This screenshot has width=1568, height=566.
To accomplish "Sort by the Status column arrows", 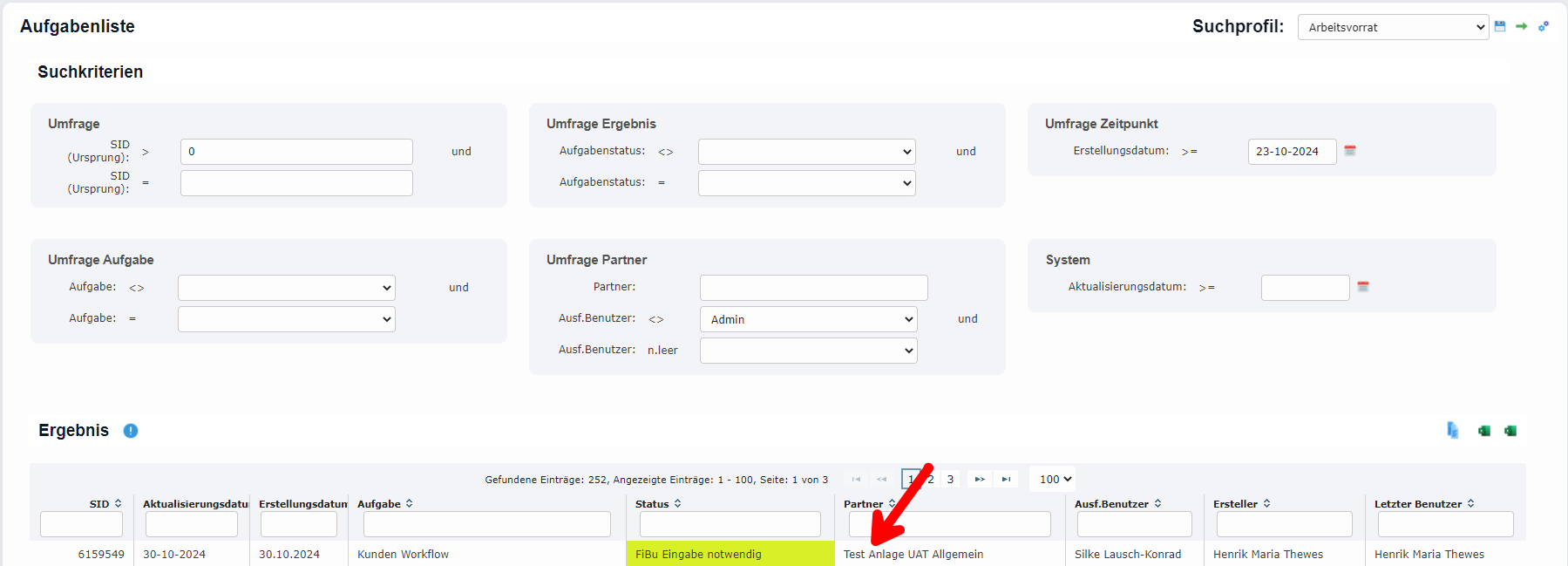I will coord(677,504).
